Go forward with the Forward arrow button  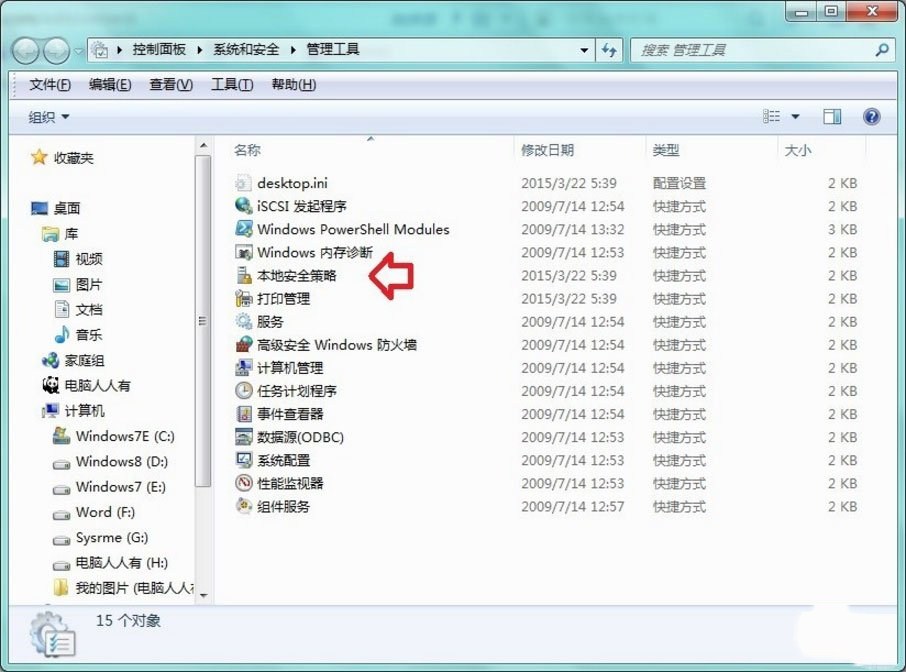tap(57, 51)
